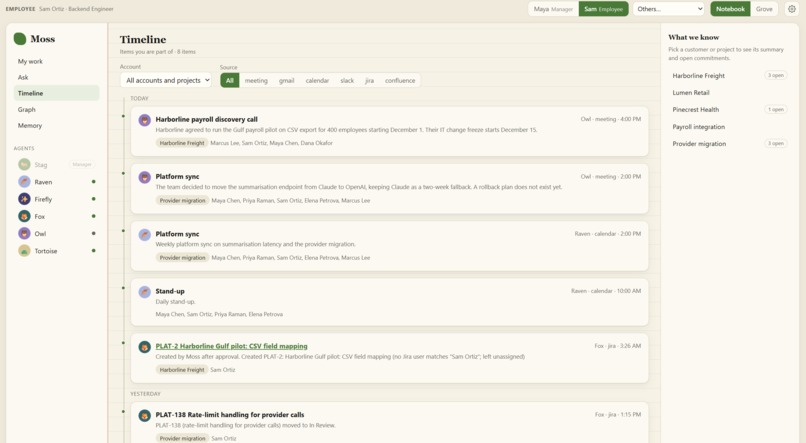This screenshot has width=806, height=443.
Task: Click Raven avatar on Stand-up card
Action: (144, 292)
